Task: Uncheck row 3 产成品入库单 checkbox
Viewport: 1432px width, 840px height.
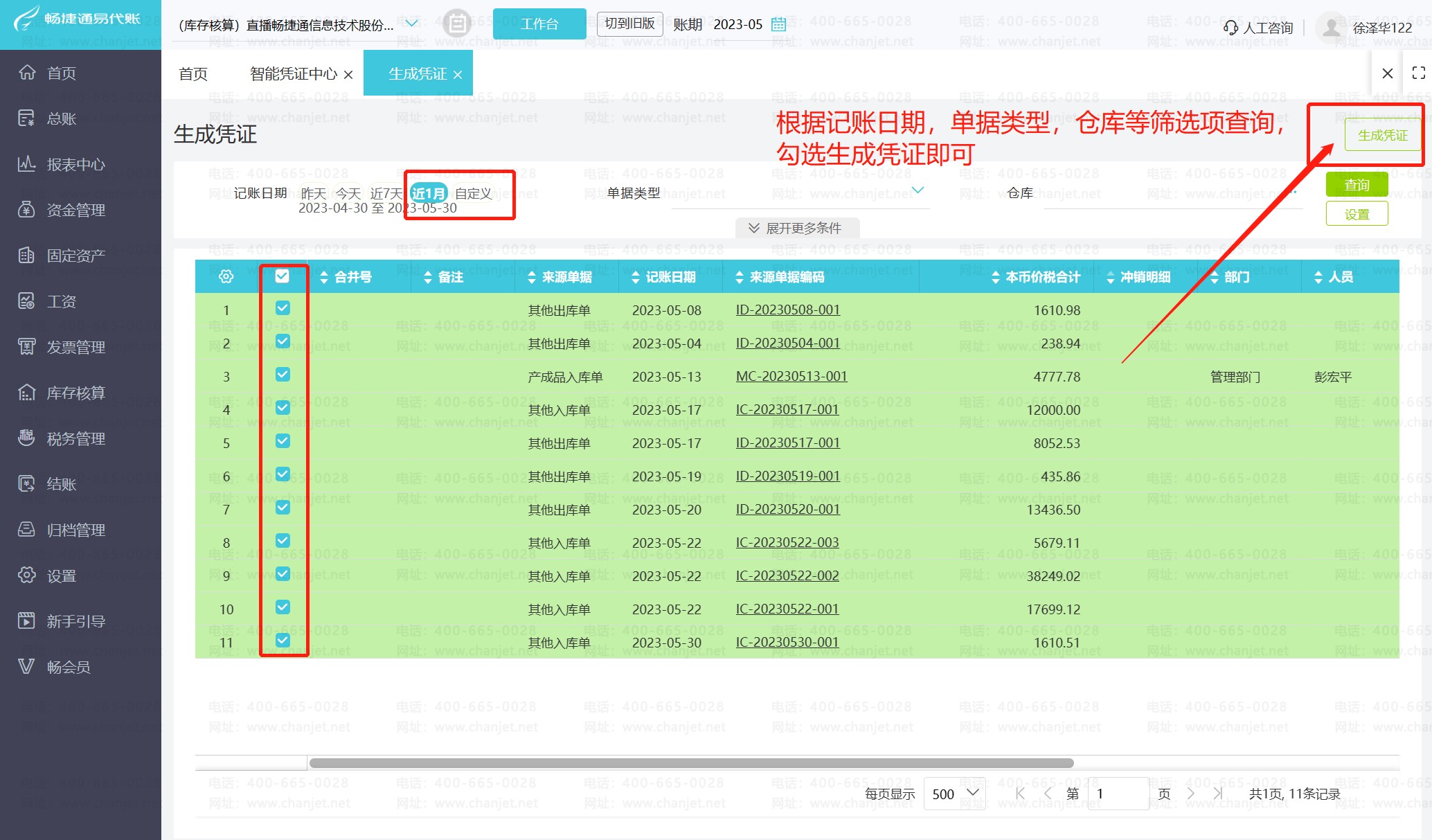Action: (283, 375)
